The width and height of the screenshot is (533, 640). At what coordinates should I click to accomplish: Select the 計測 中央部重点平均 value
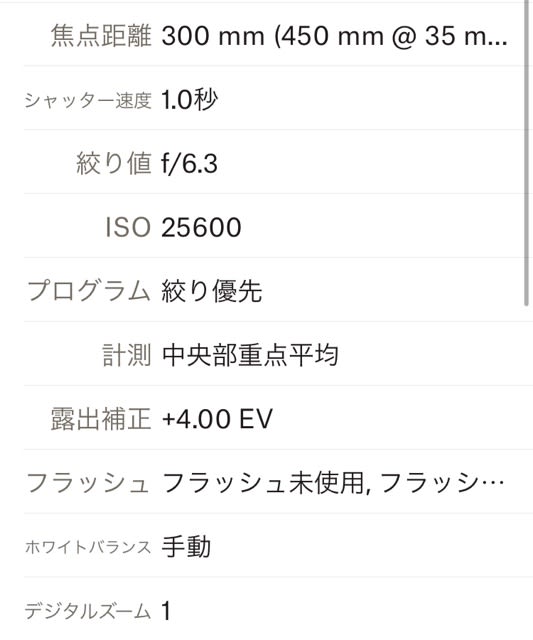(250, 355)
